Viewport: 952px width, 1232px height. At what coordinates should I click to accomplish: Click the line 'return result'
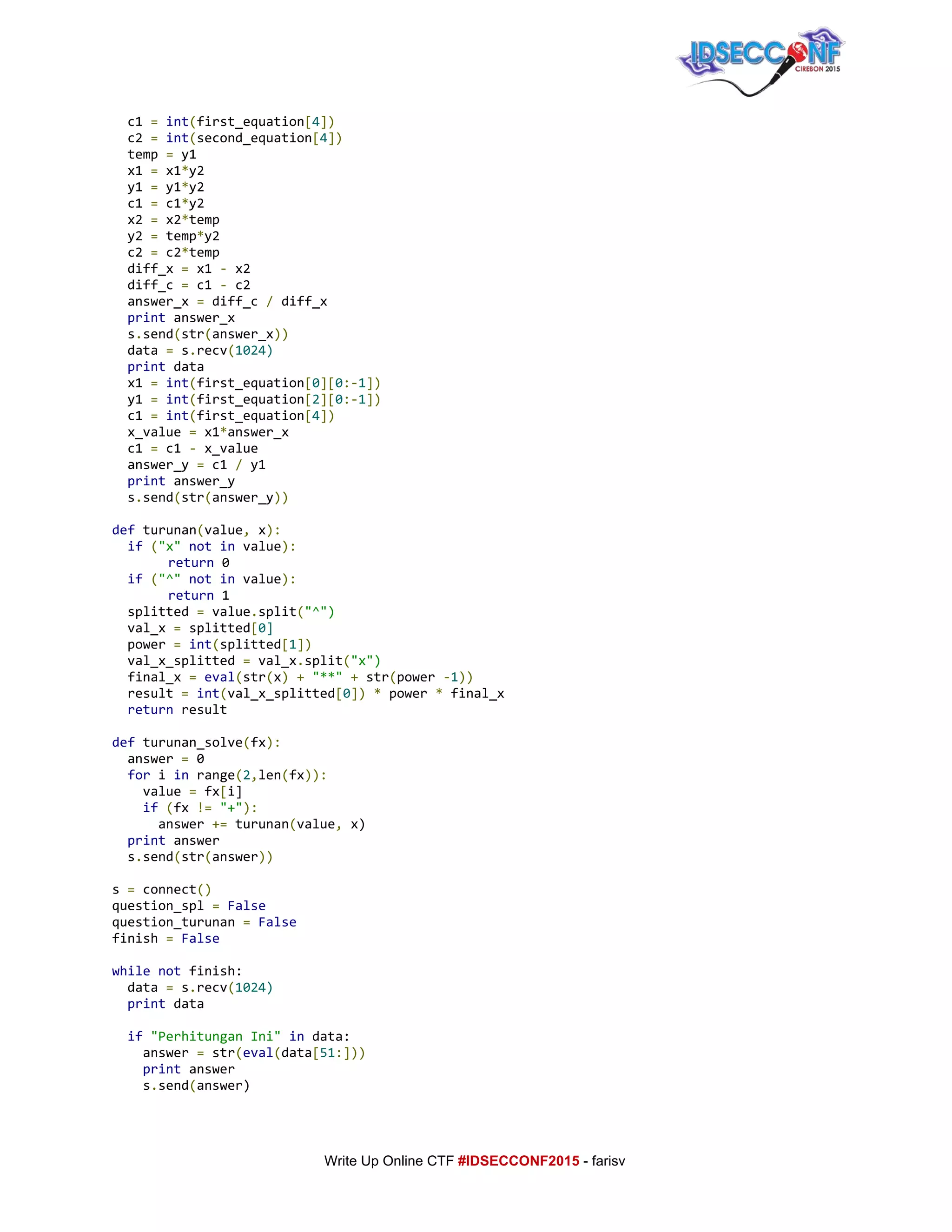[x=177, y=710]
